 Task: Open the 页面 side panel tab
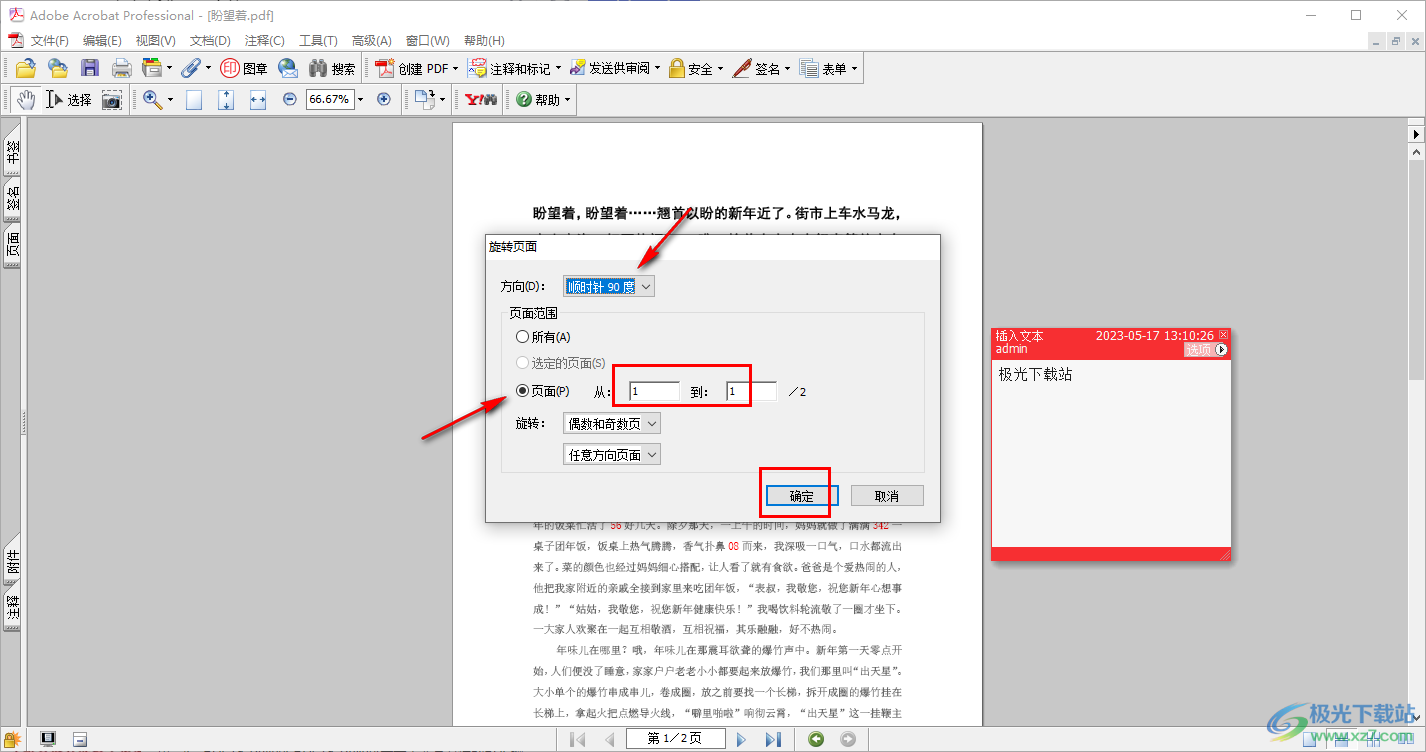[x=13, y=246]
